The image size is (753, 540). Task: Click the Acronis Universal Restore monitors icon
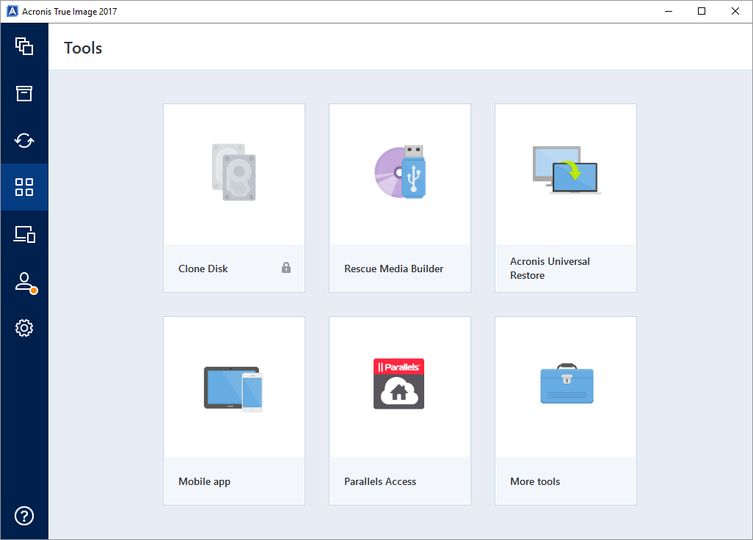(566, 170)
